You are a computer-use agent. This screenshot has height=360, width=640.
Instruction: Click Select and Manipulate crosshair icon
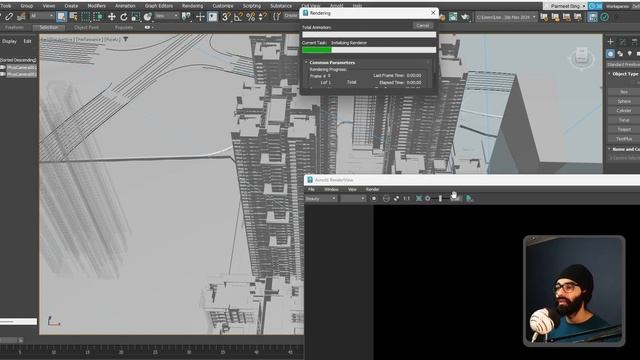tap(200, 17)
